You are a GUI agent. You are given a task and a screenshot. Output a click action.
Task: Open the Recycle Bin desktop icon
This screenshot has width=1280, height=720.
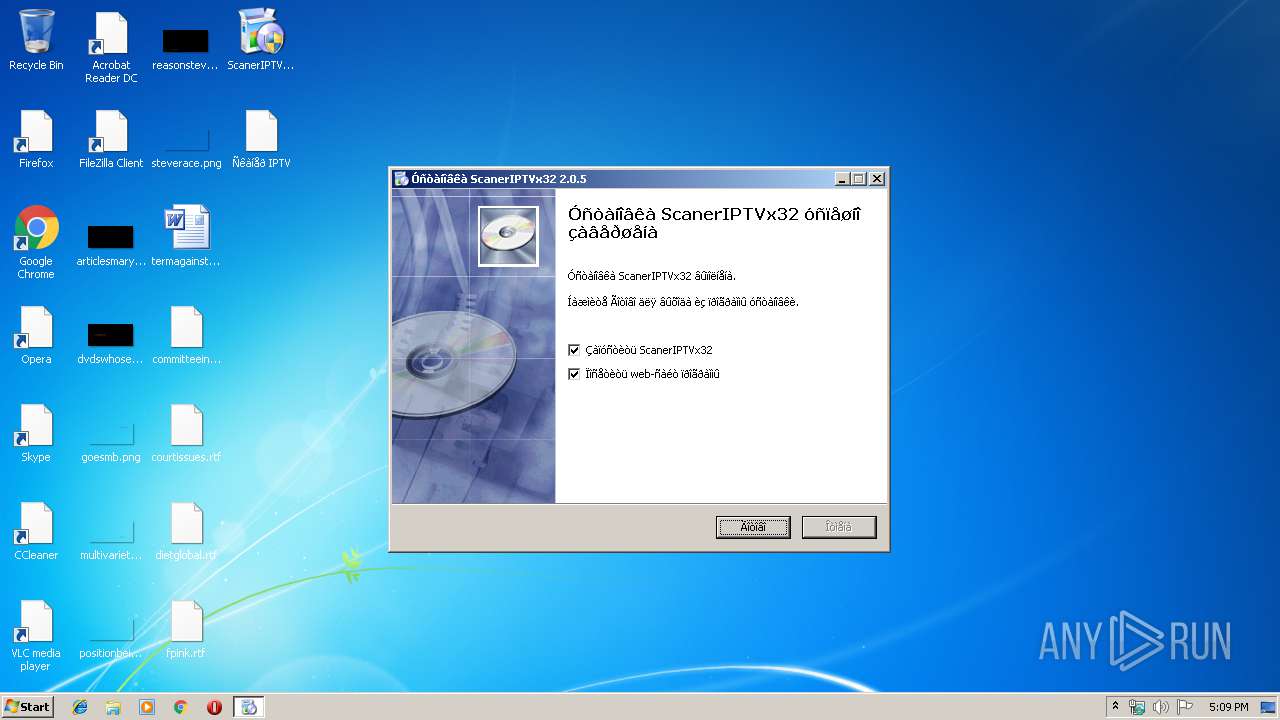point(36,40)
